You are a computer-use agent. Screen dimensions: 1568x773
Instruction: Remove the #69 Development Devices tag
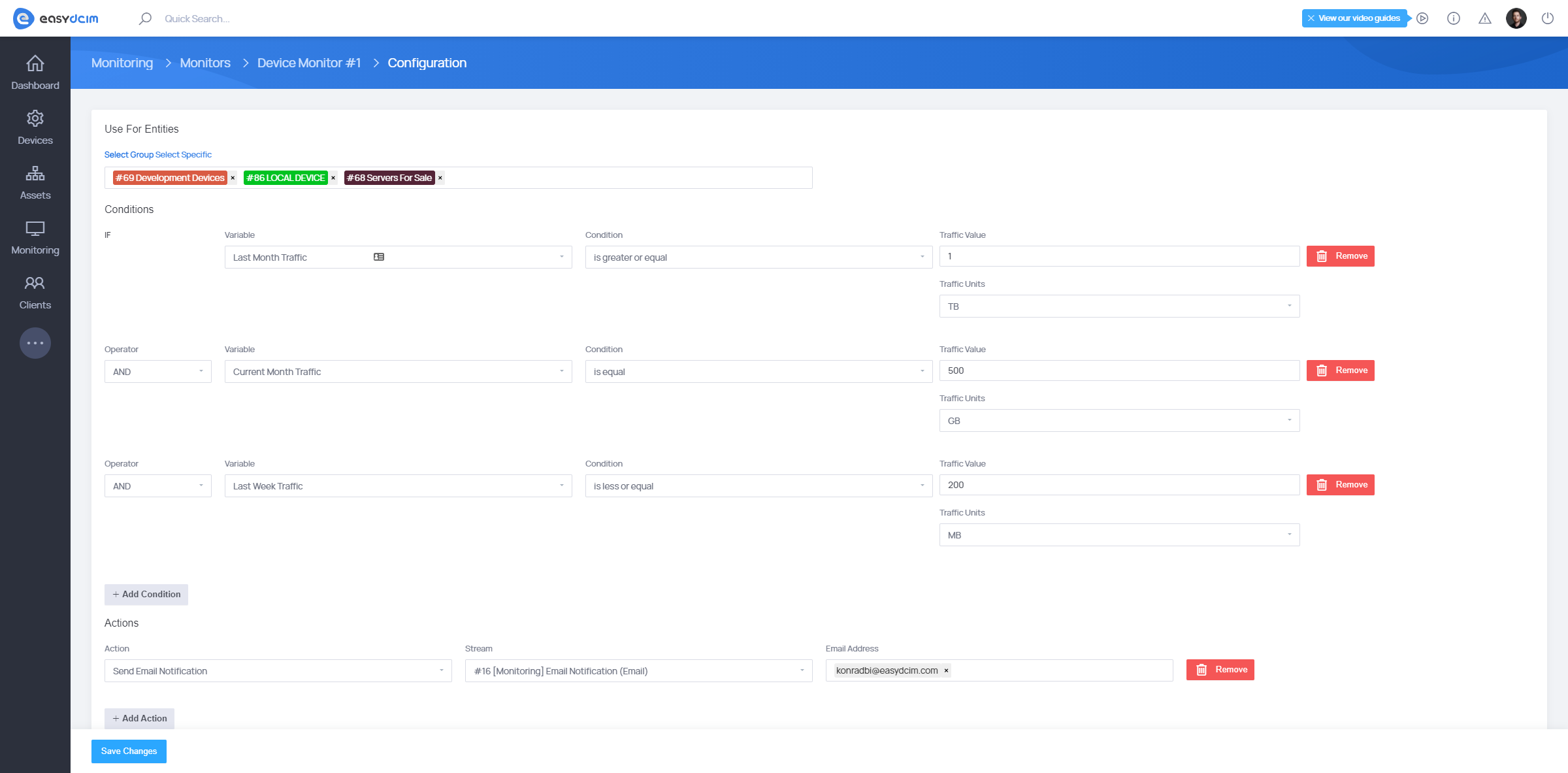233,178
